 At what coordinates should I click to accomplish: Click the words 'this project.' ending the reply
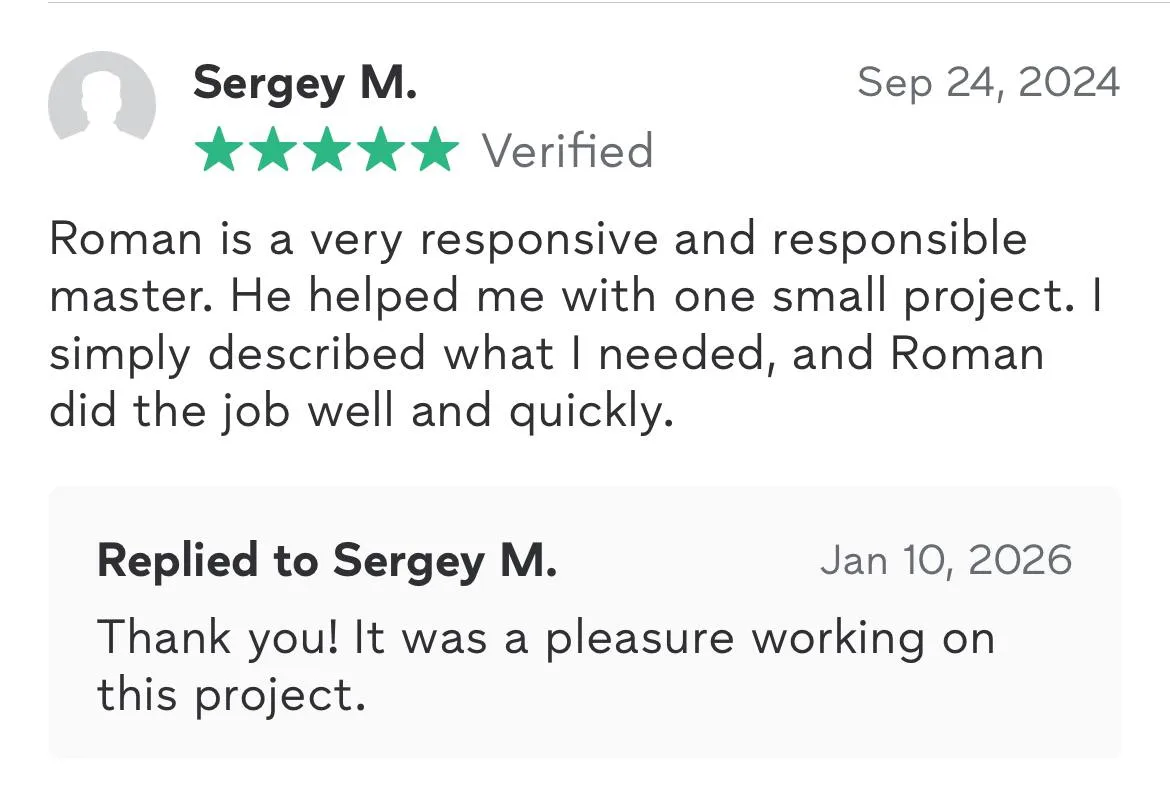tap(231, 694)
